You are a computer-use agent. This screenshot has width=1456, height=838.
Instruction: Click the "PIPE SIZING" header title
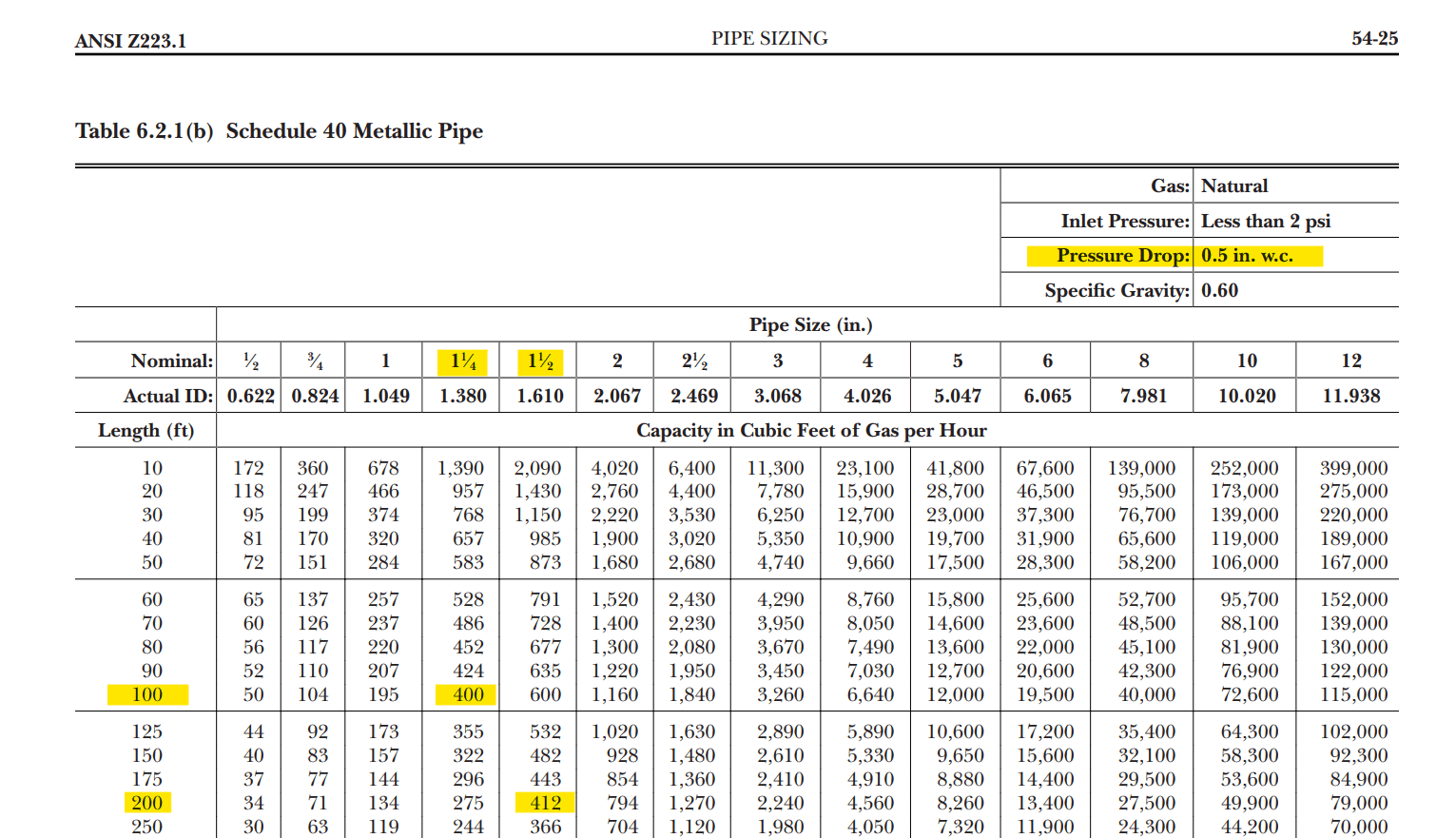769,38
